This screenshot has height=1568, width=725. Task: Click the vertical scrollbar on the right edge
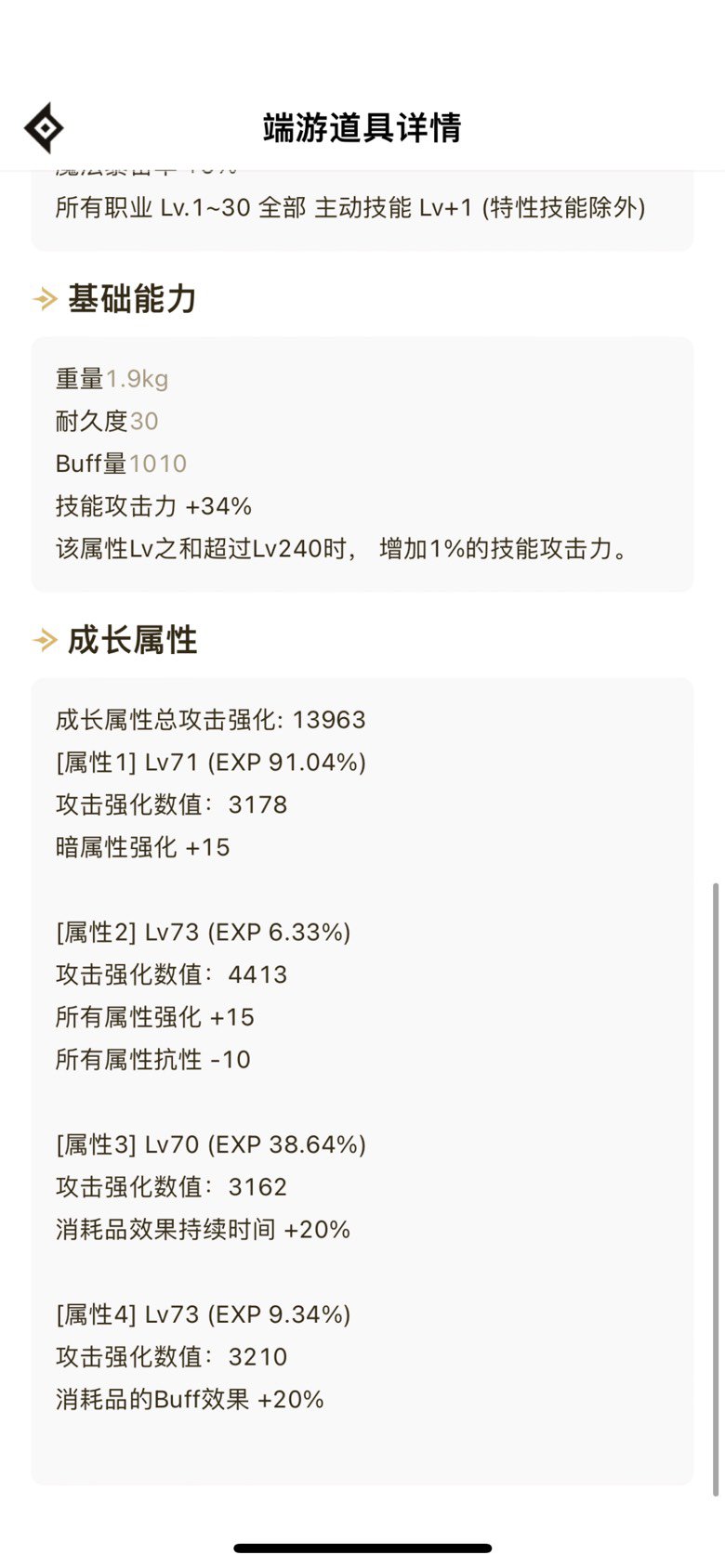(x=715, y=1189)
